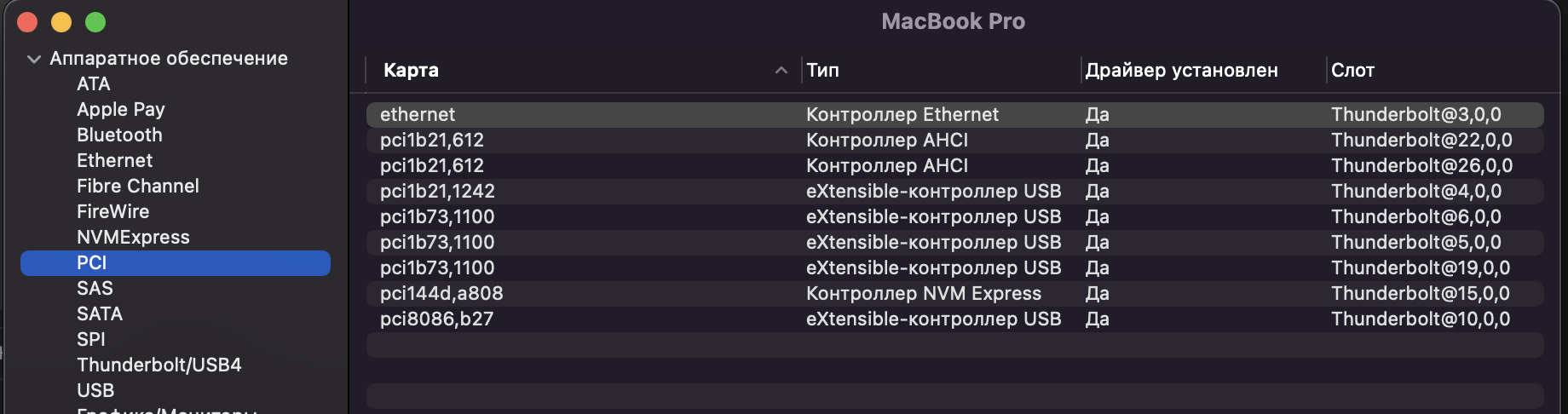The image size is (1568, 414).
Task: Open the Ethernet sidebar item
Action: pos(115,161)
